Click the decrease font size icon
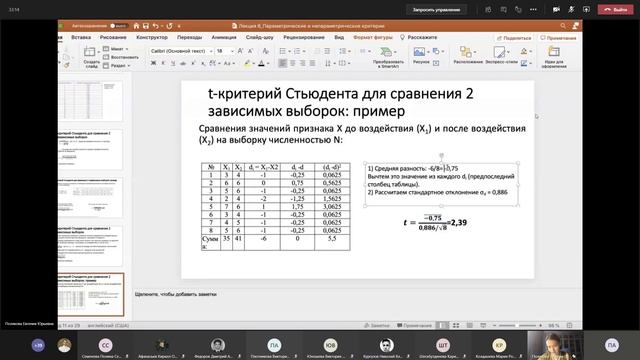640x360 pixels. pyautogui.click(x=251, y=51)
